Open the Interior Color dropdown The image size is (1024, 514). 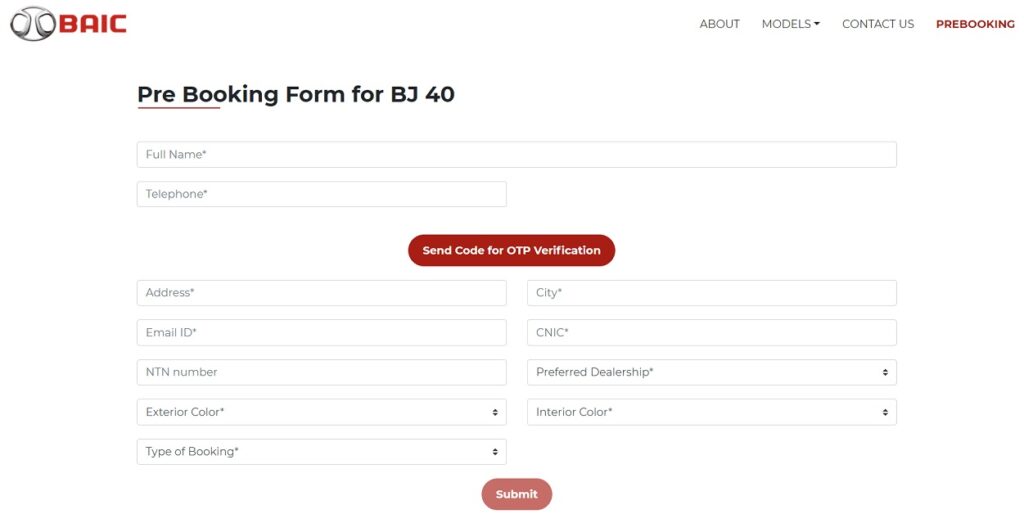pos(712,412)
